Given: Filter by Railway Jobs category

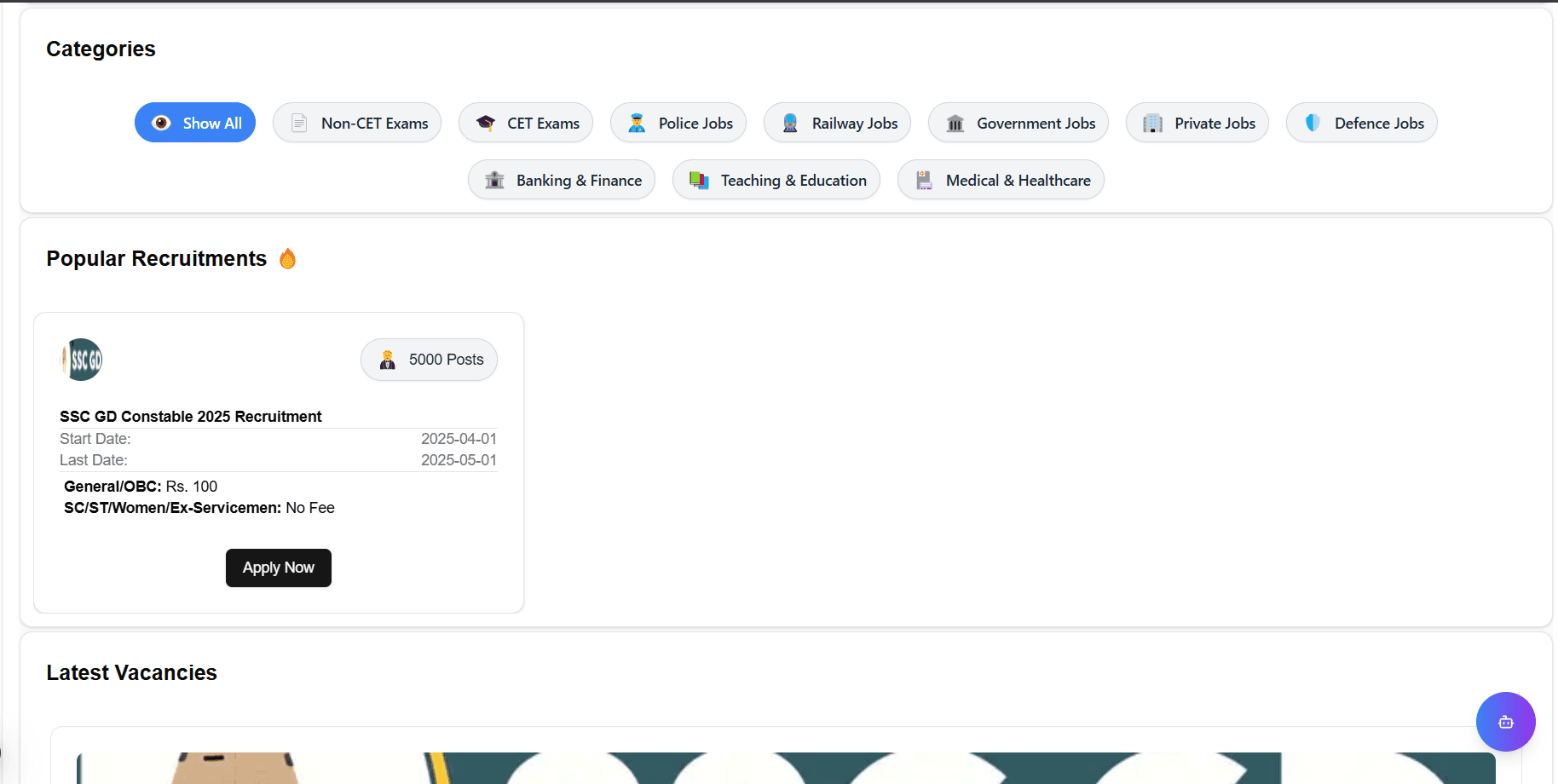Looking at the screenshot, I should pos(838,123).
